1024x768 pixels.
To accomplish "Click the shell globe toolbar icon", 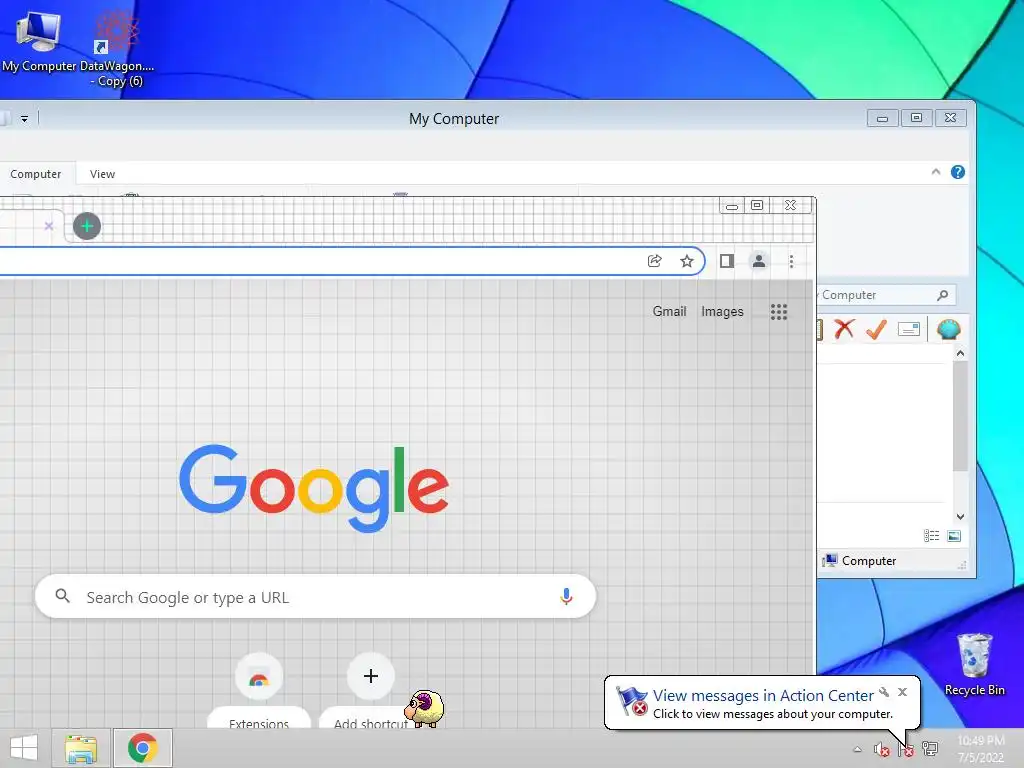I will pos(948,329).
